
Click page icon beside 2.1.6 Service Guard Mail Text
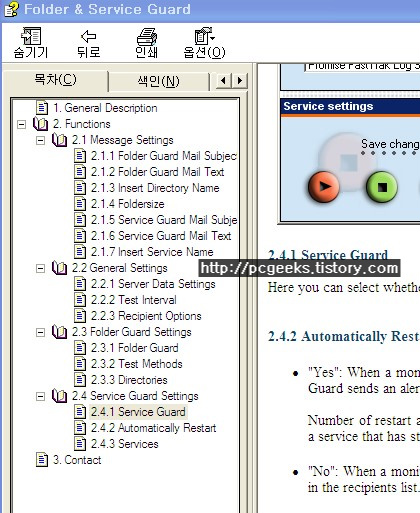coord(80,236)
